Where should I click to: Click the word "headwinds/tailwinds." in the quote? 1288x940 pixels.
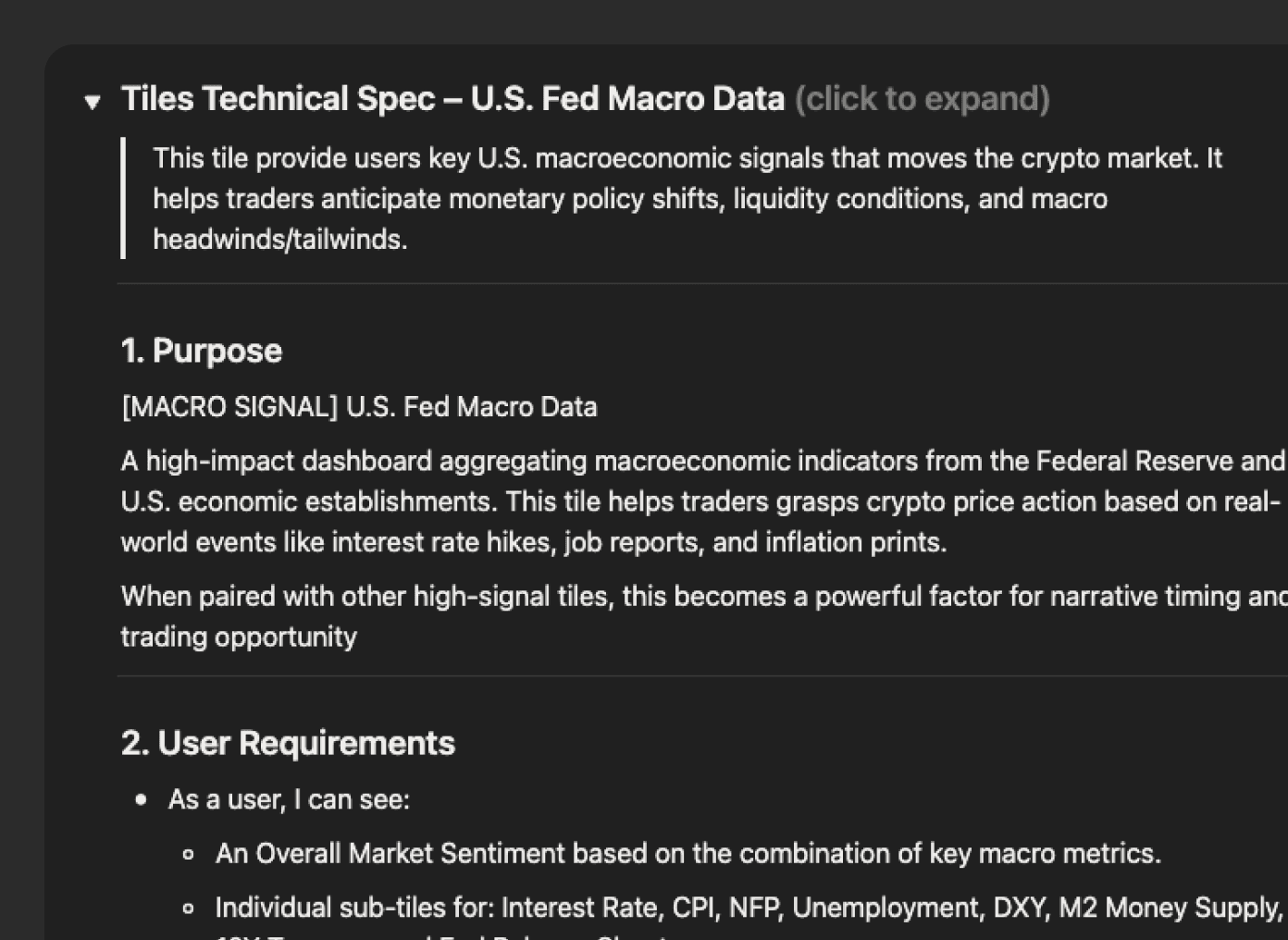(279, 240)
